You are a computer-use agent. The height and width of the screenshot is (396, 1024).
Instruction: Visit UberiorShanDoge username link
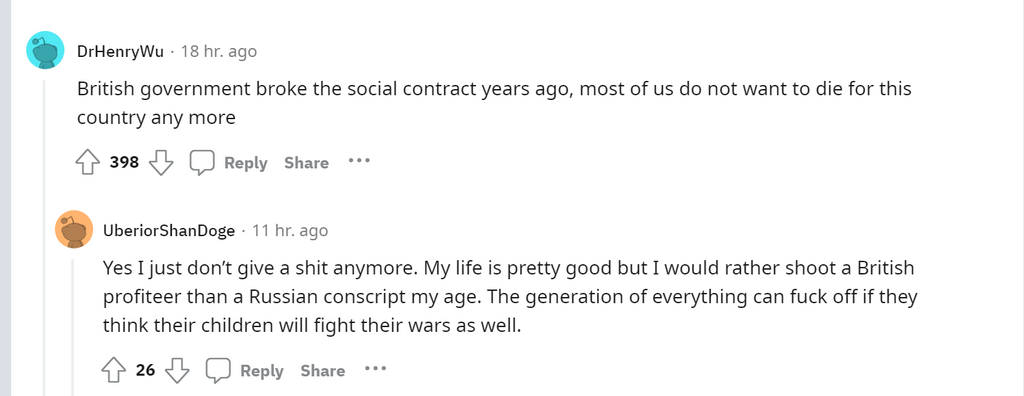coord(168,231)
